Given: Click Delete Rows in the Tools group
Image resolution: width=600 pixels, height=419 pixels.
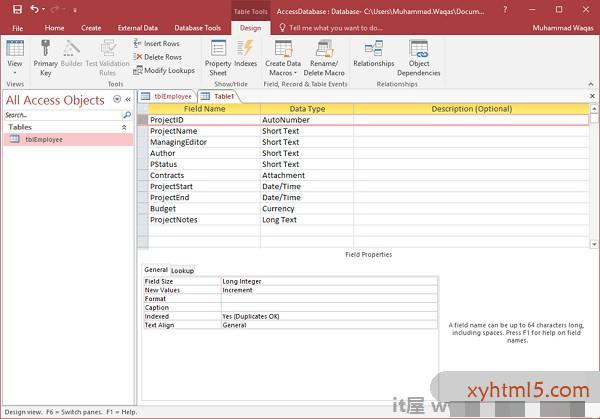Looking at the screenshot, I should coord(157,57).
